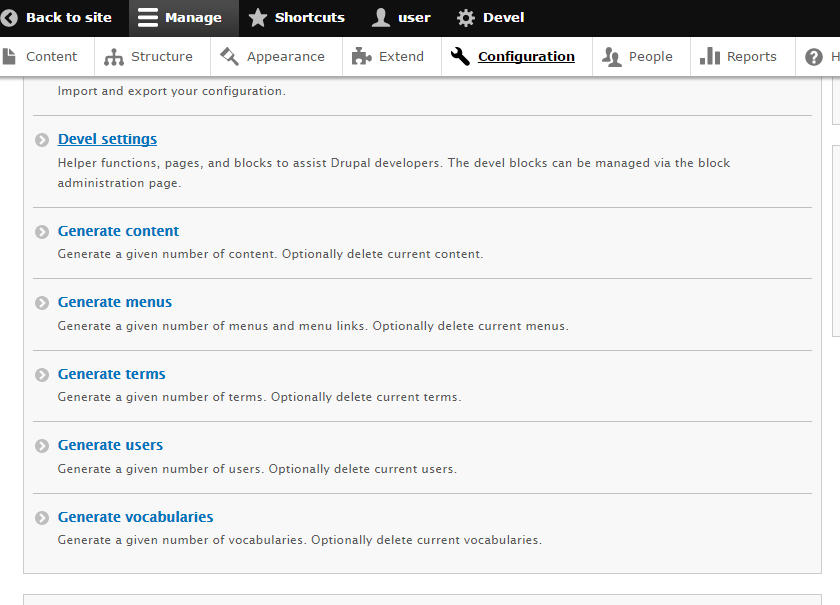Go to the Appearance admin tab label

point(286,57)
